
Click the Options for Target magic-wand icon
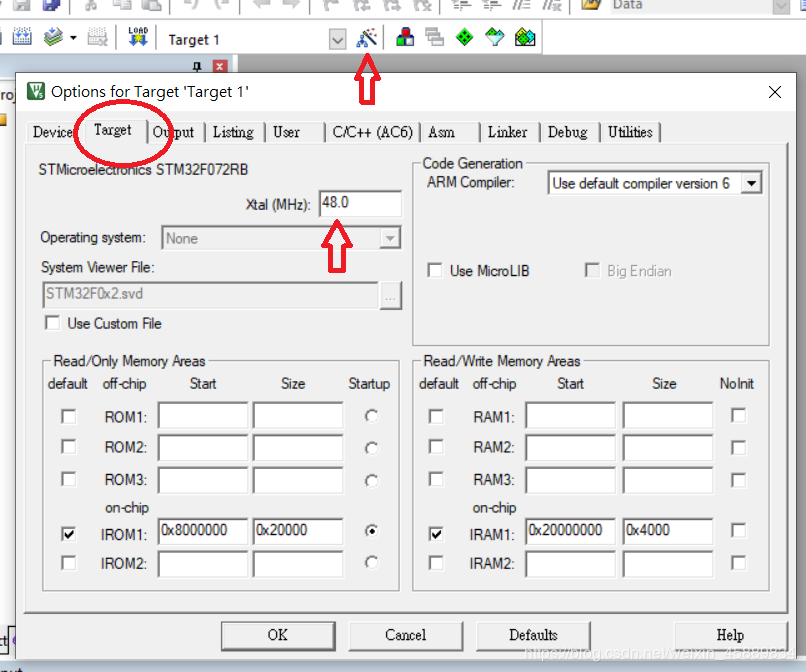367,38
